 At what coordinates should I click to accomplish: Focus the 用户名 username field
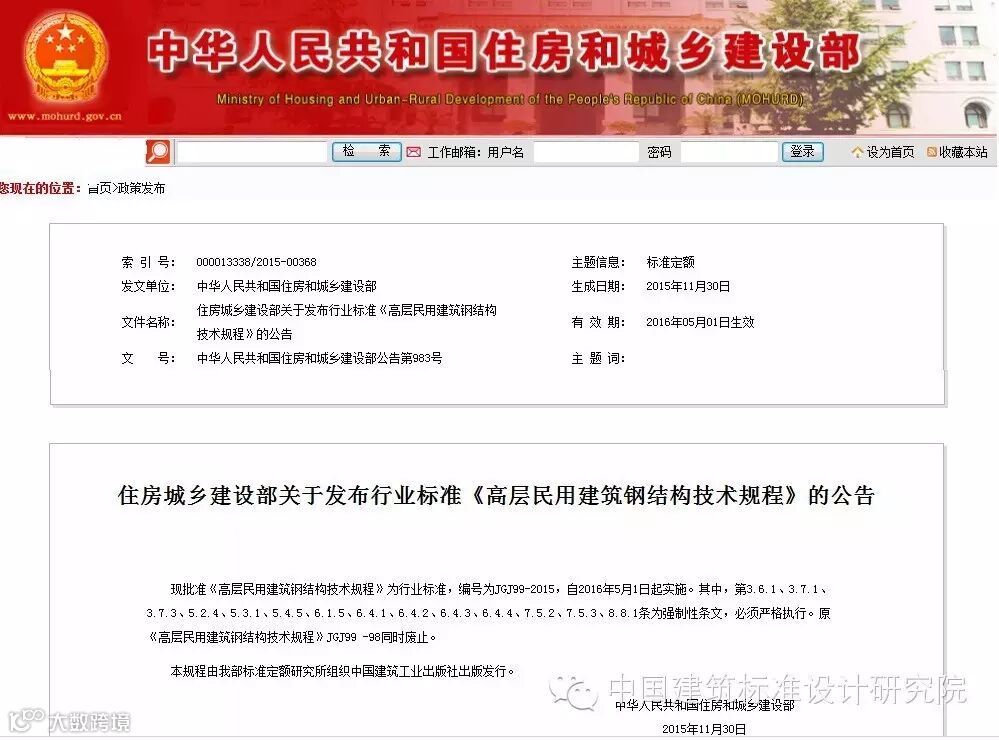tap(586, 152)
